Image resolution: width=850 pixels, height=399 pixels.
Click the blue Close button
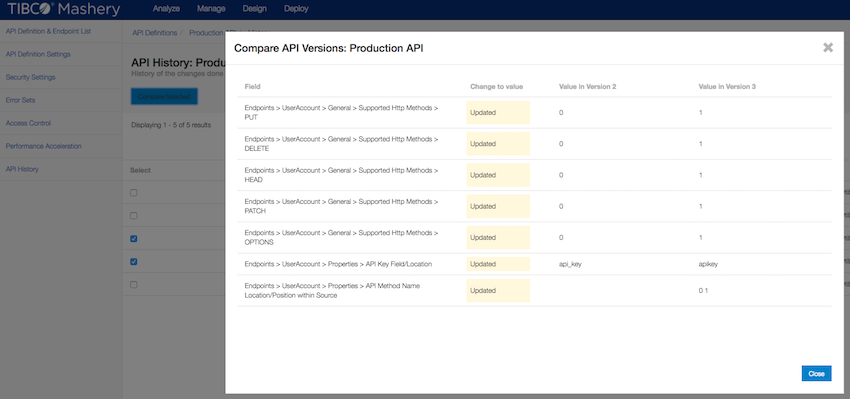click(x=816, y=374)
